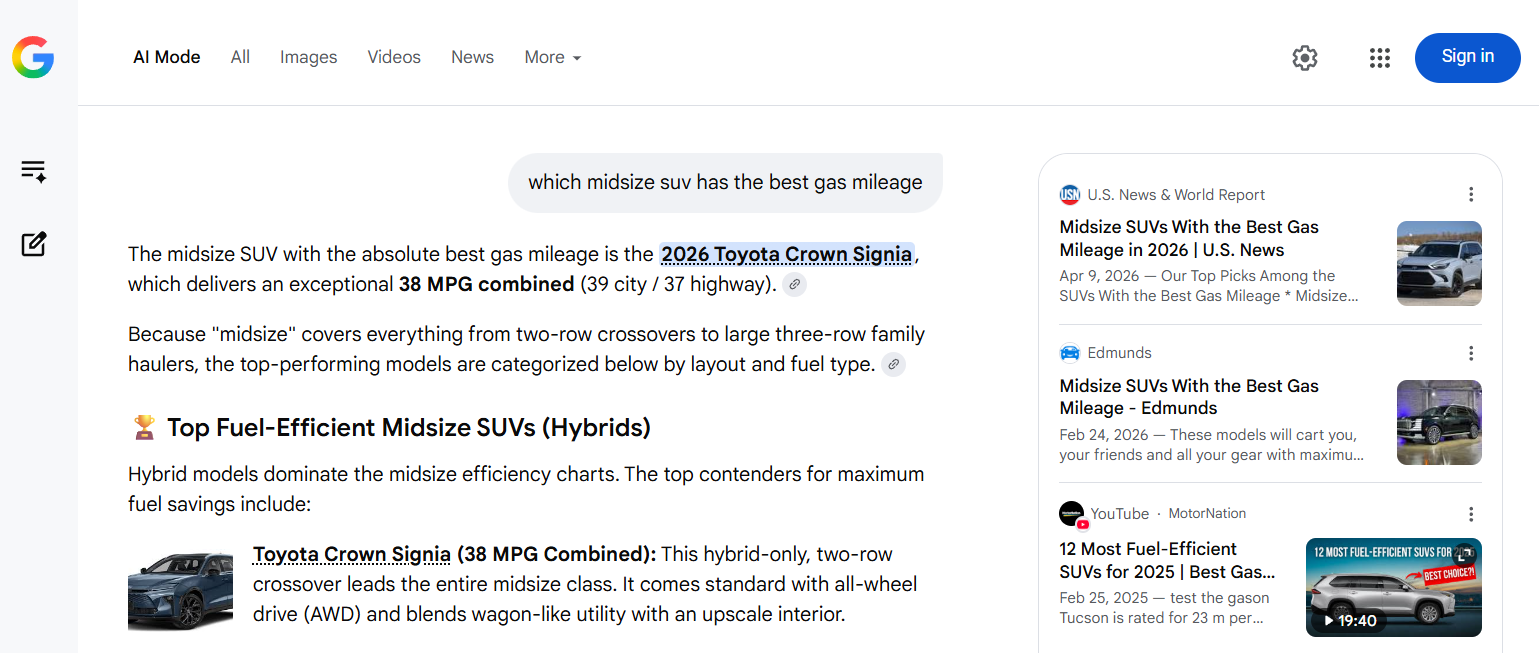Click Edmunds article SUV thumbnail

tap(1439, 422)
